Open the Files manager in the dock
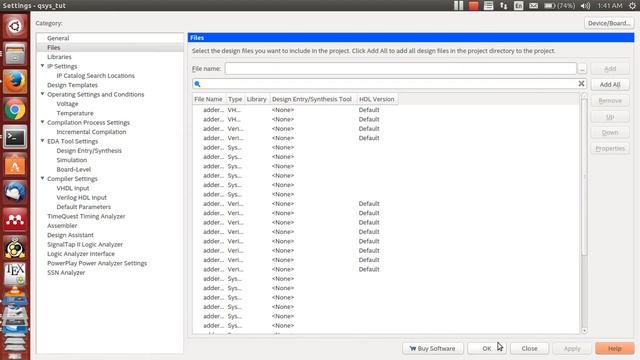This screenshot has height=360, width=640. 15,53
